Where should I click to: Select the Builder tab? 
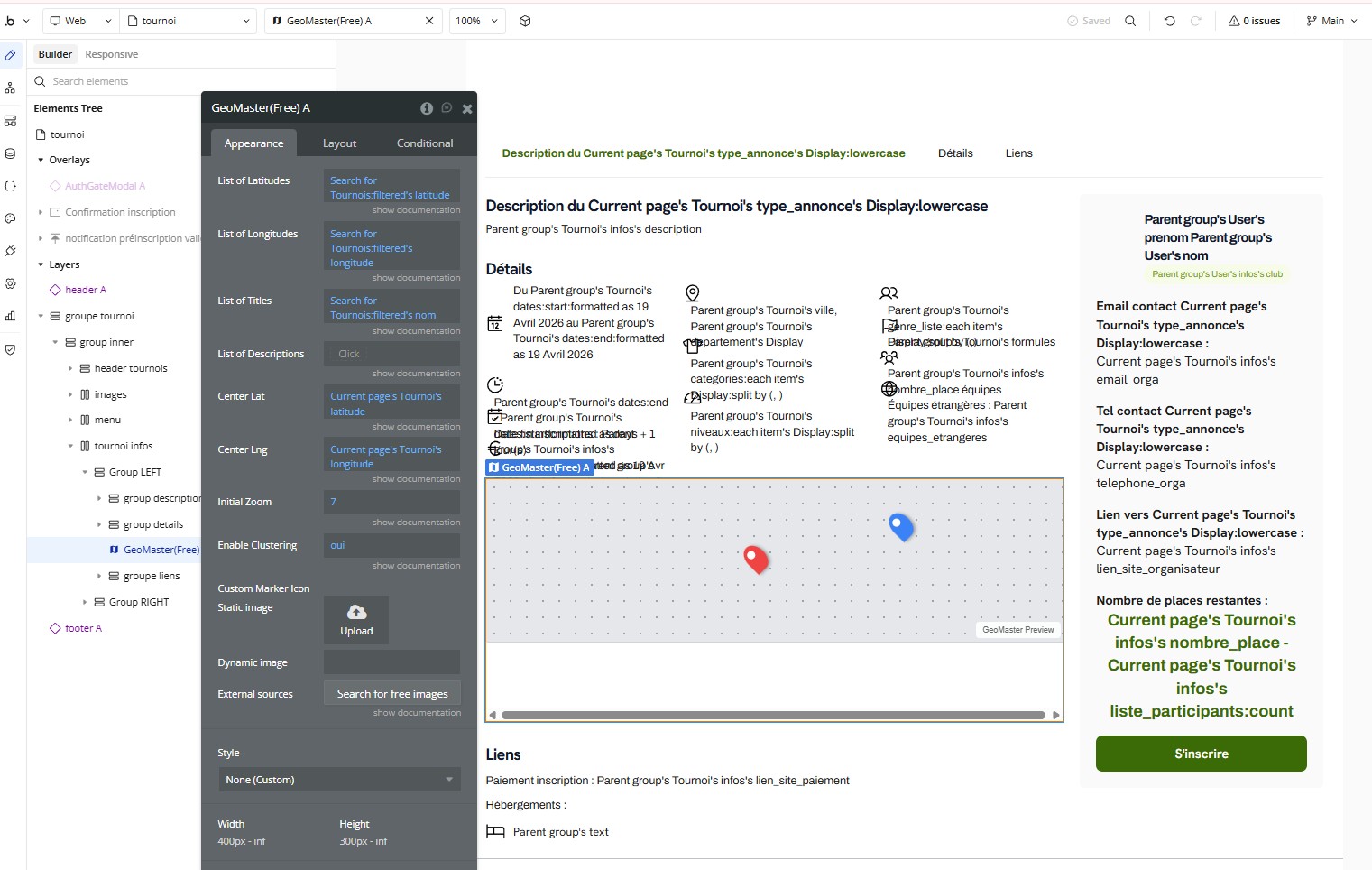55,54
